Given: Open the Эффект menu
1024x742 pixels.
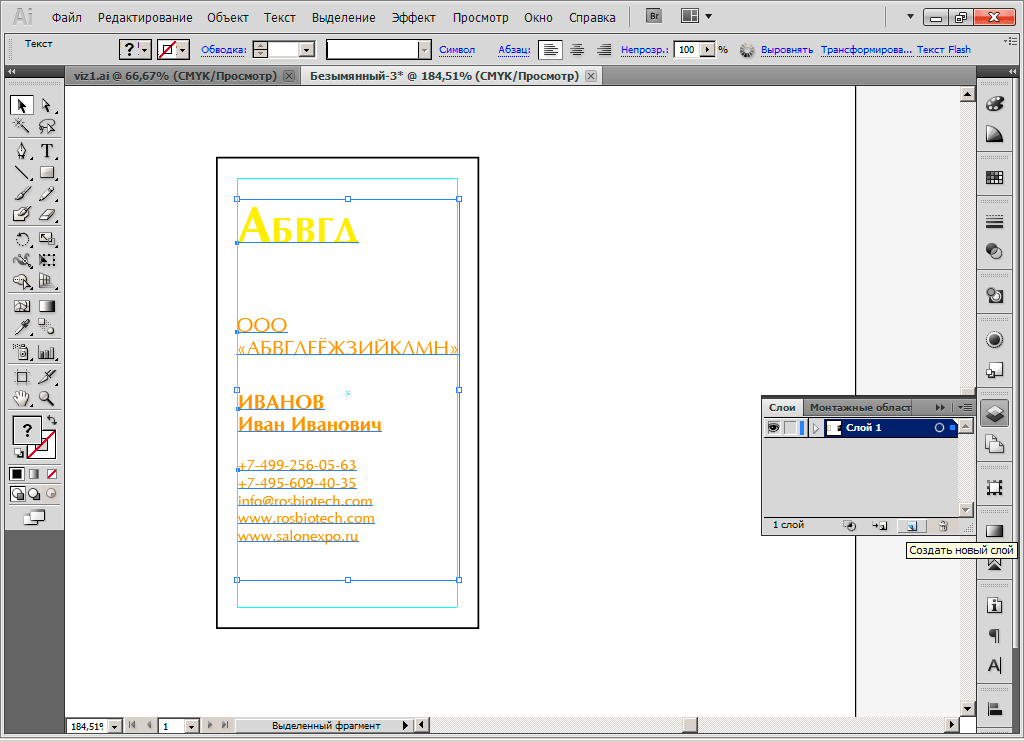Looking at the screenshot, I should [x=413, y=18].
